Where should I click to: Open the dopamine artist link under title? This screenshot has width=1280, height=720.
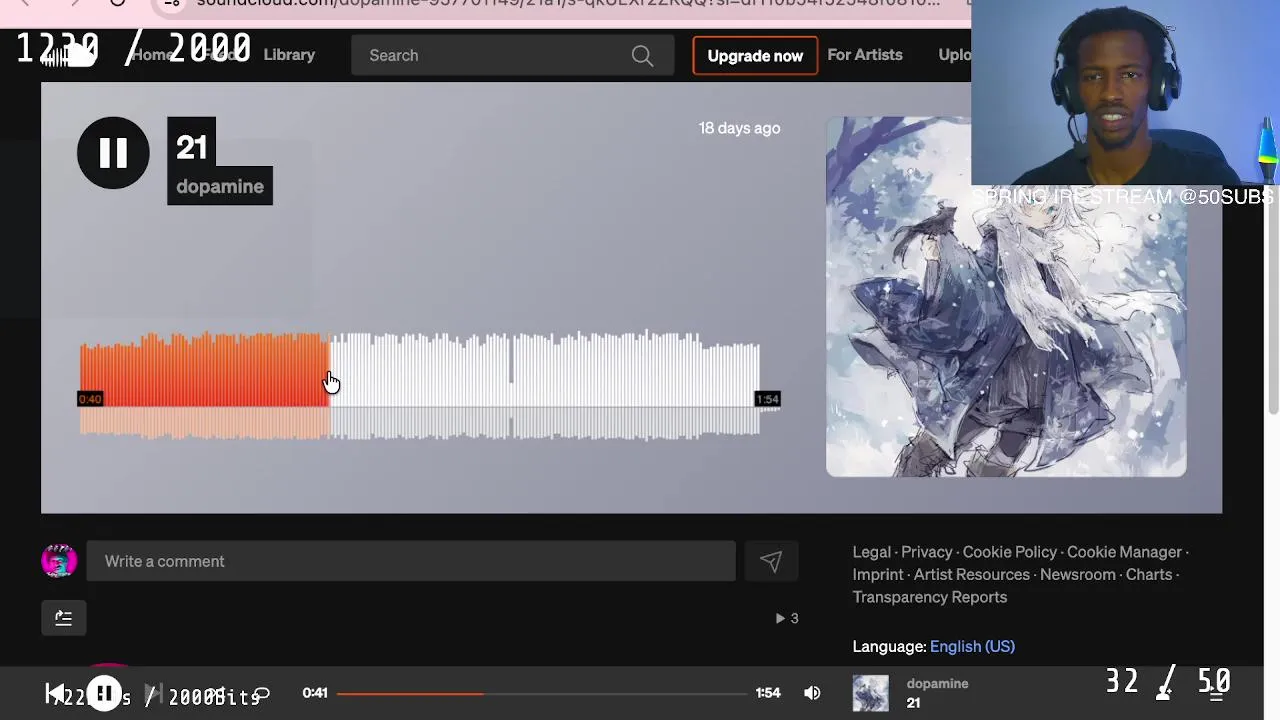220,187
